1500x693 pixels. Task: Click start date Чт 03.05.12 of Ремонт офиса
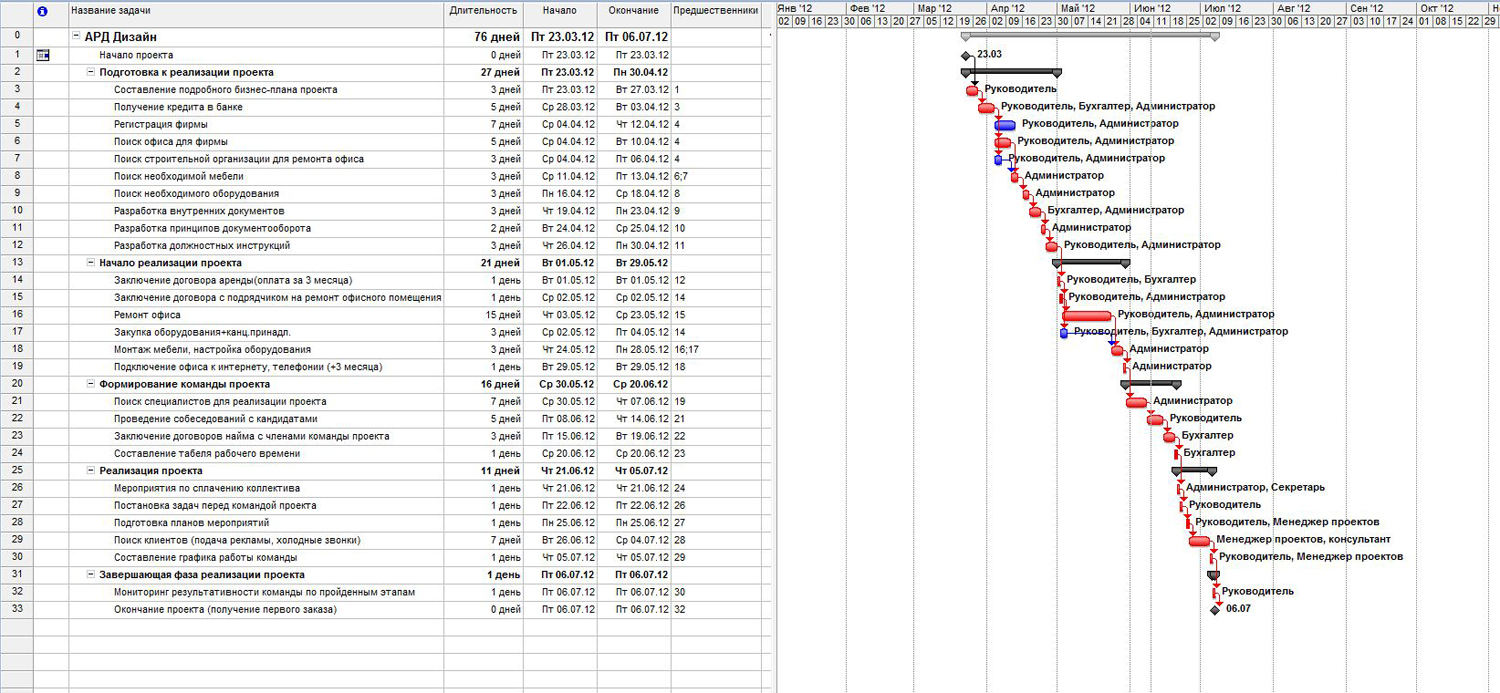[560, 315]
